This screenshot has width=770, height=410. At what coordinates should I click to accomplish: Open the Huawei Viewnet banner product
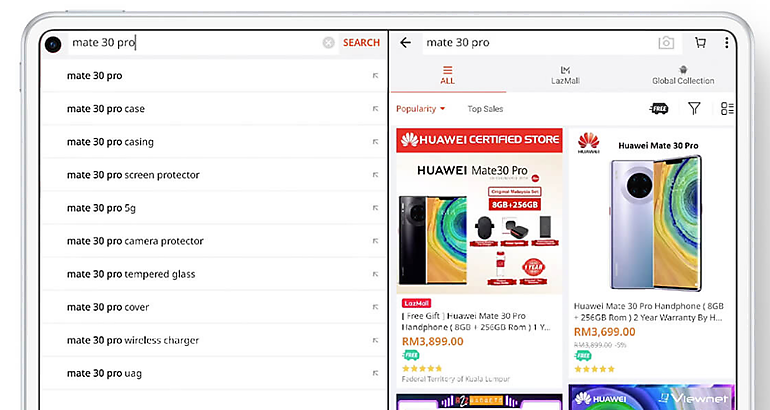(x=651, y=397)
